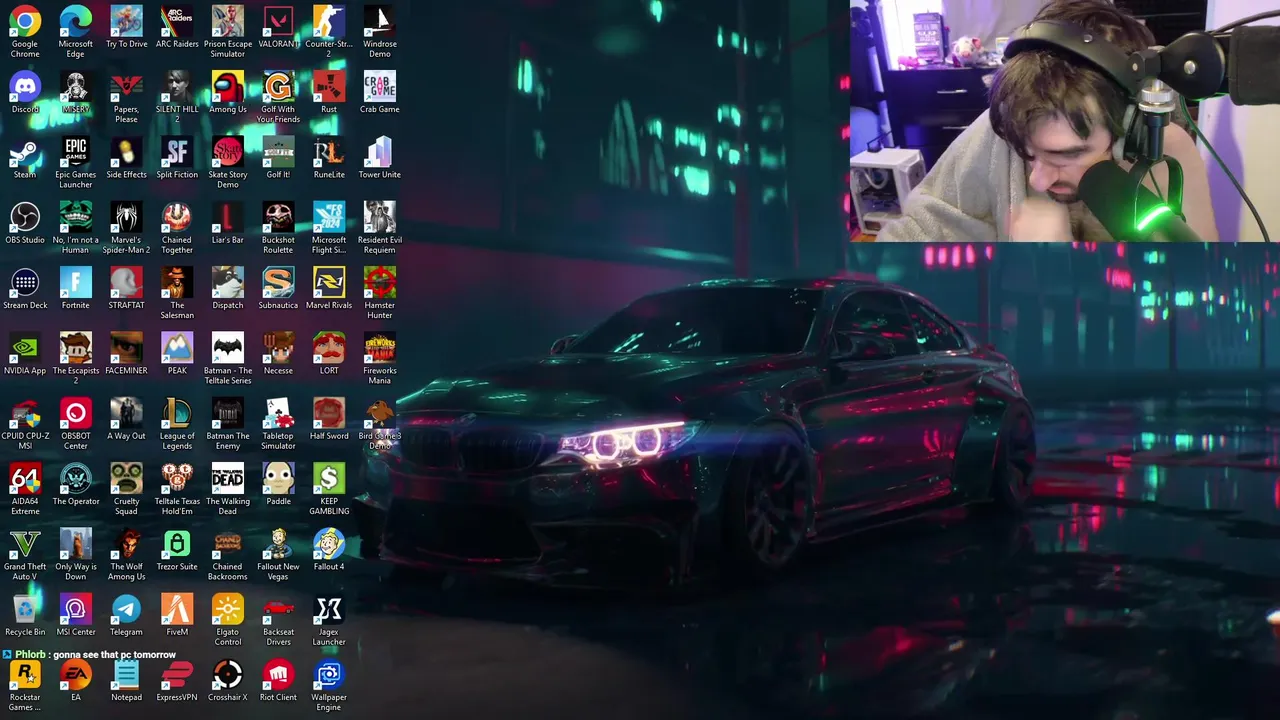Select the Tower Unite icon
The image size is (1280, 720).
pos(380,152)
